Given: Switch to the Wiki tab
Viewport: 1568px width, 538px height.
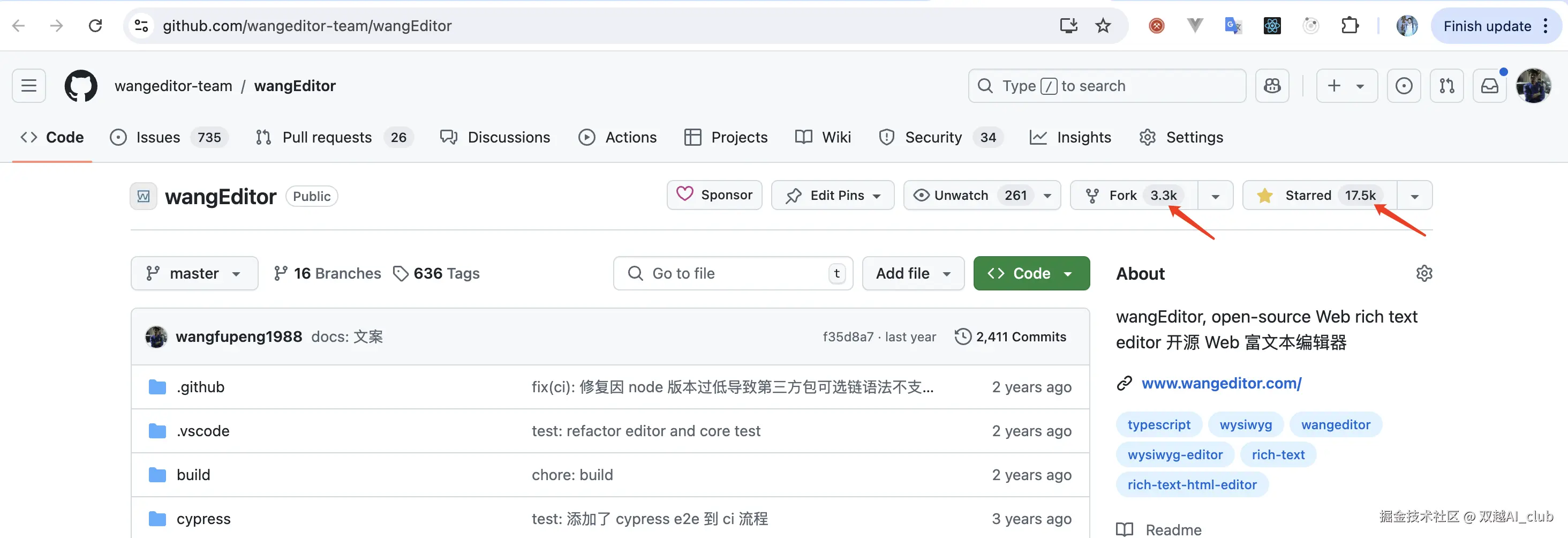Looking at the screenshot, I should coord(823,137).
